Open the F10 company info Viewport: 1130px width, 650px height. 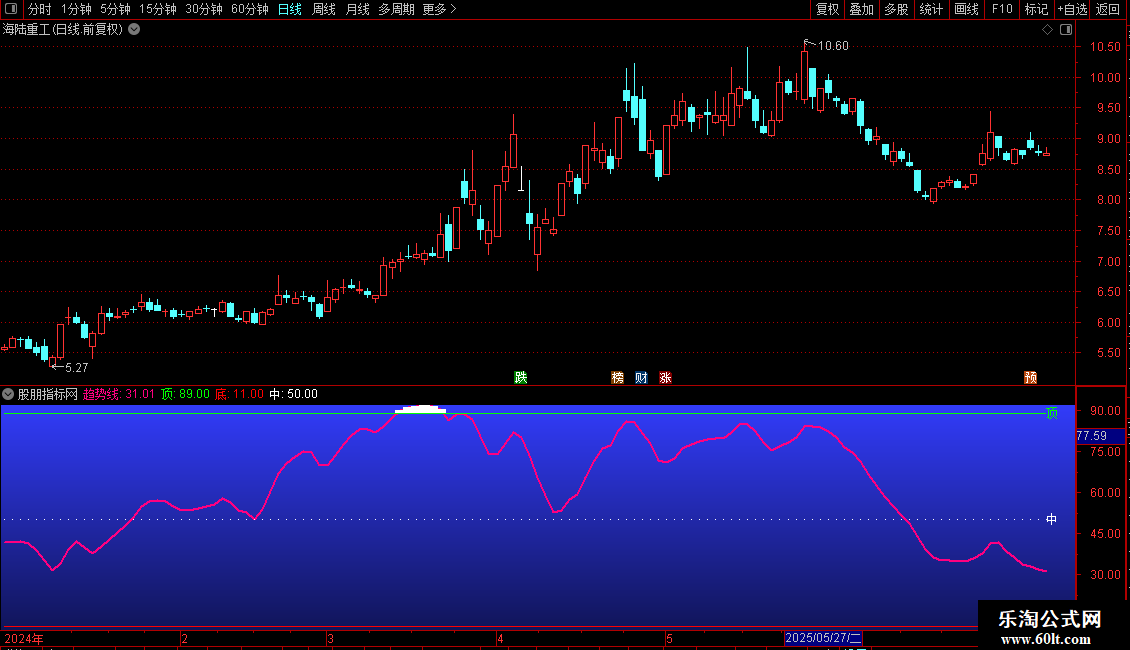[1002, 9]
